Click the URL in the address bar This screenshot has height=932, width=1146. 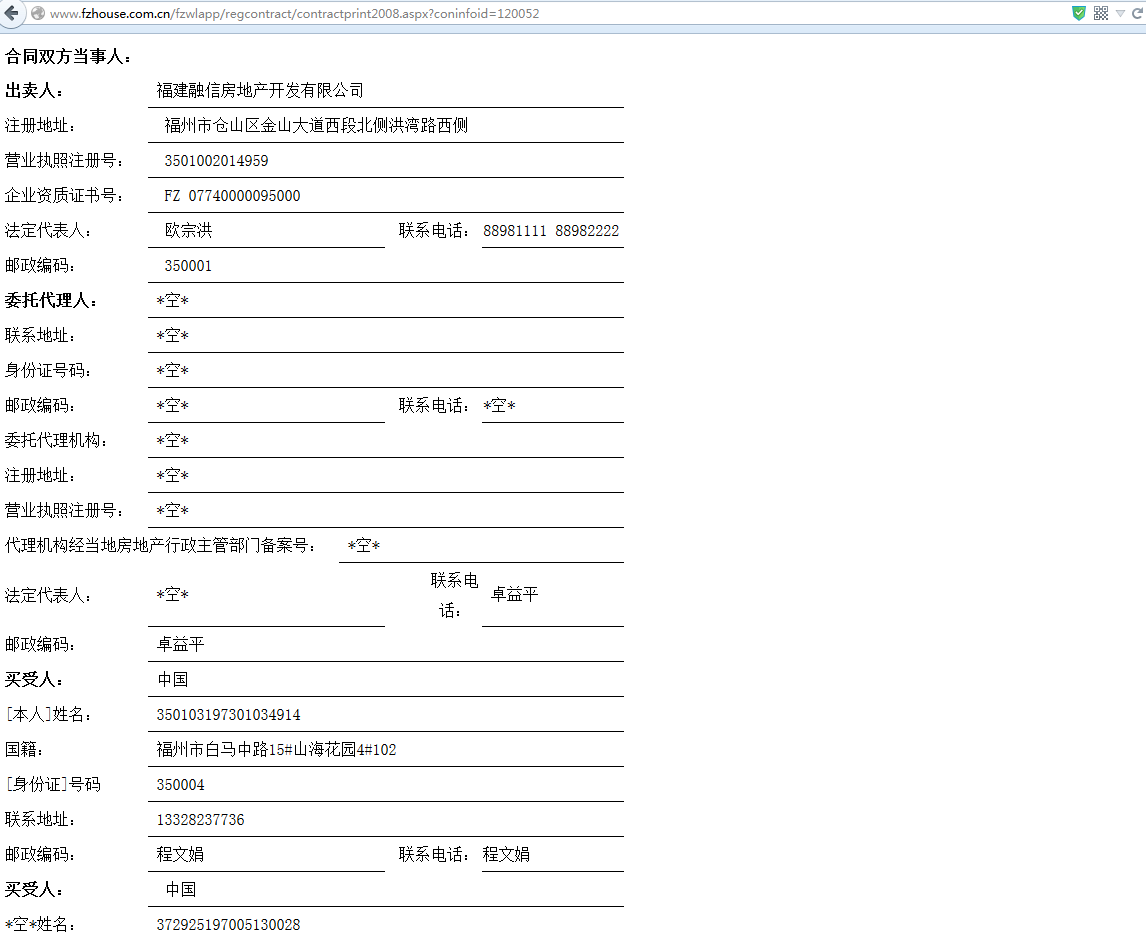click(295, 13)
